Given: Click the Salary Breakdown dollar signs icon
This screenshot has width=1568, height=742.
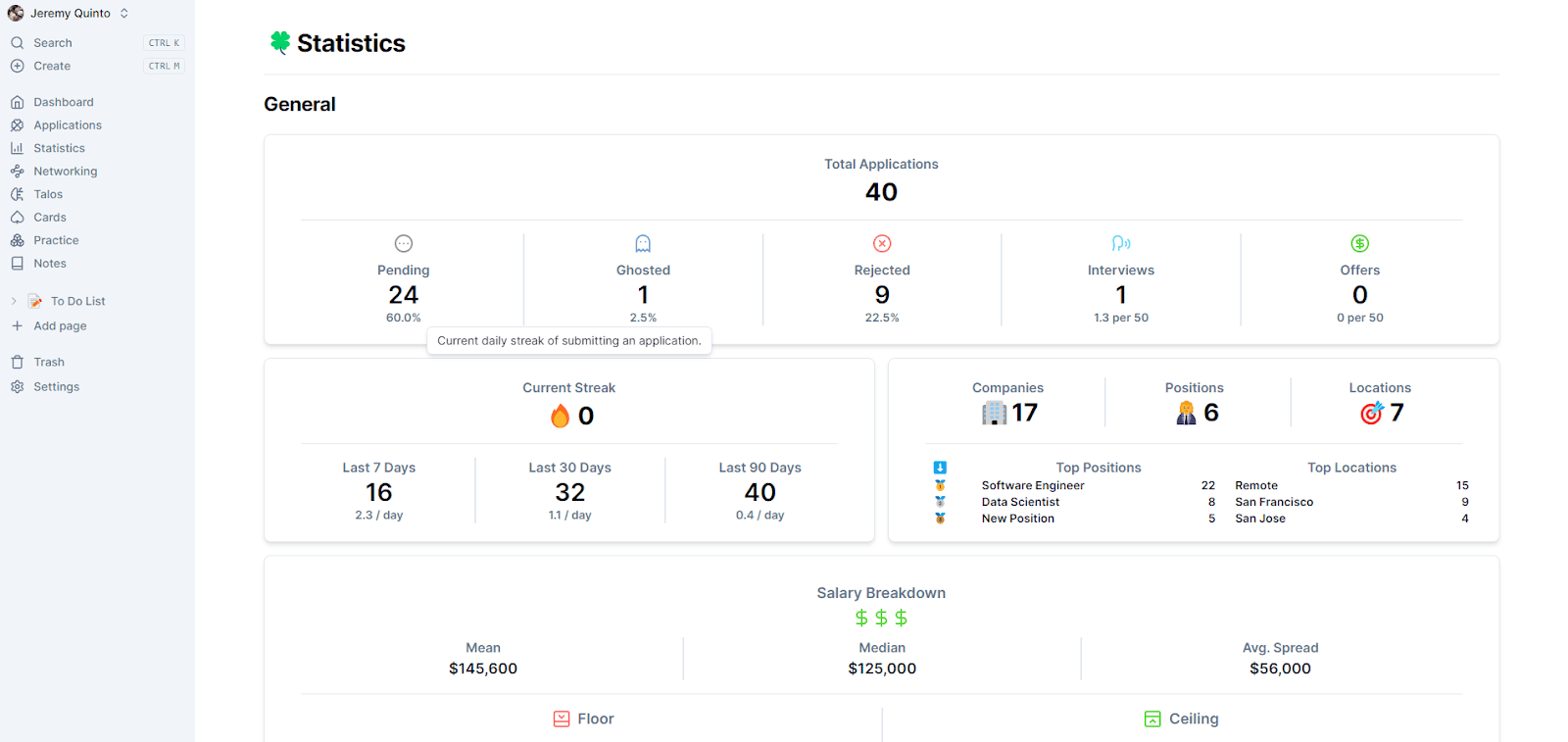Looking at the screenshot, I should 881,618.
